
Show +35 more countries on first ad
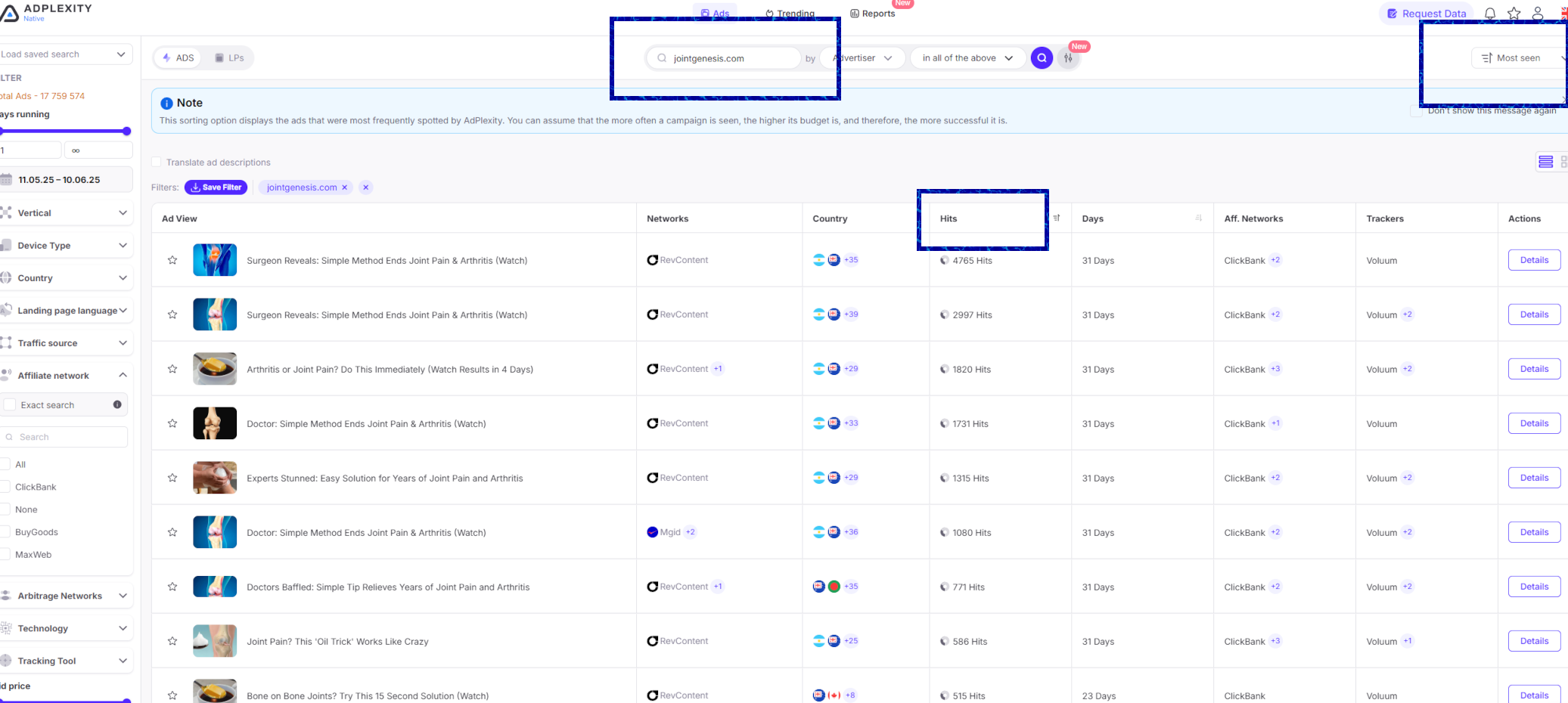[x=851, y=260]
